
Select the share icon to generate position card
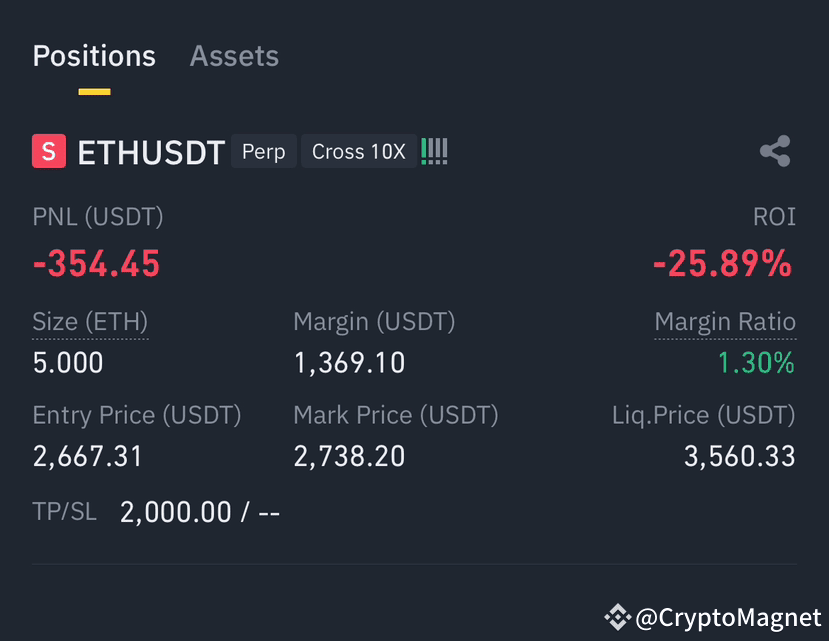(x=776, y=151)
